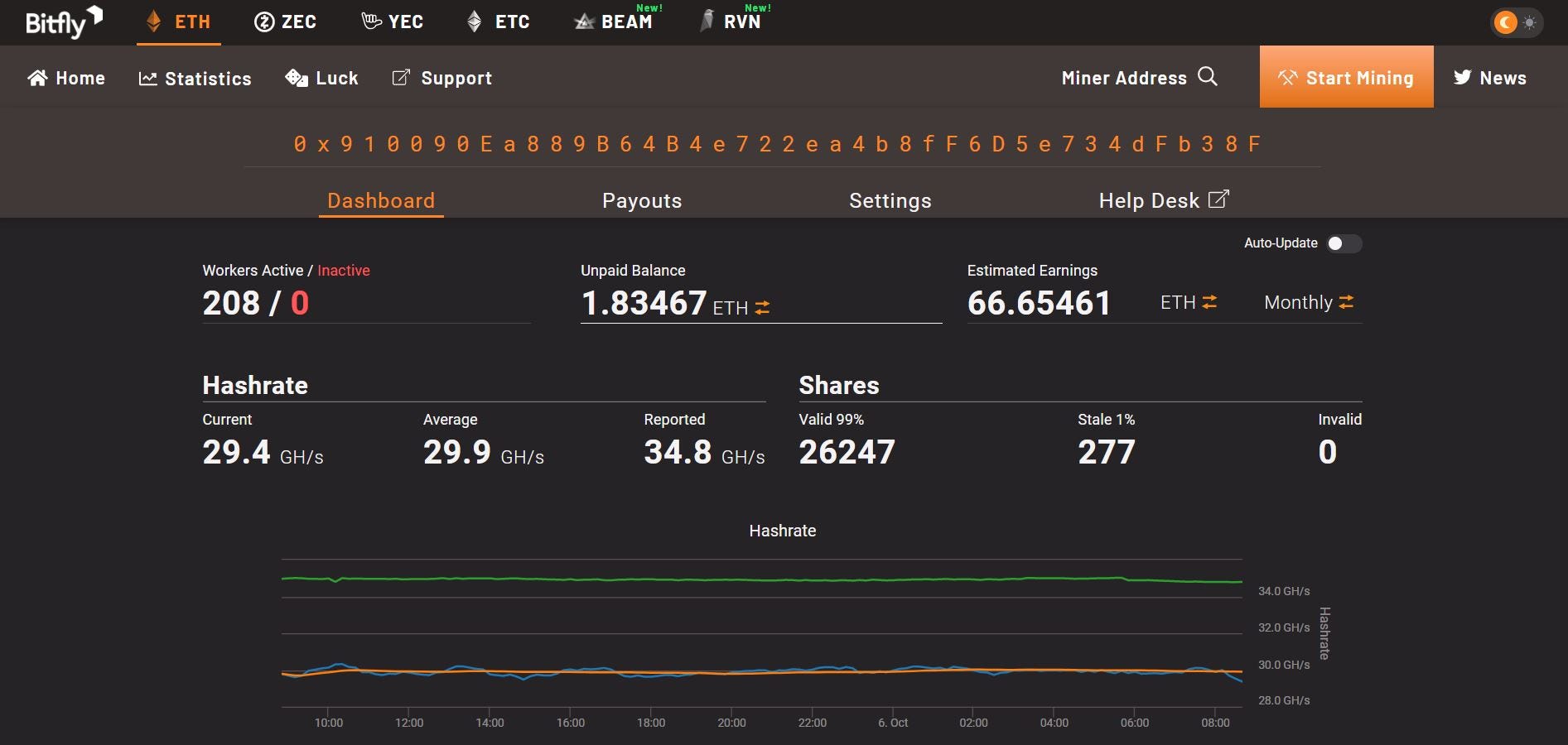Select the ZEC coin icon
The image size is (1568, 745).
(264, 22)
